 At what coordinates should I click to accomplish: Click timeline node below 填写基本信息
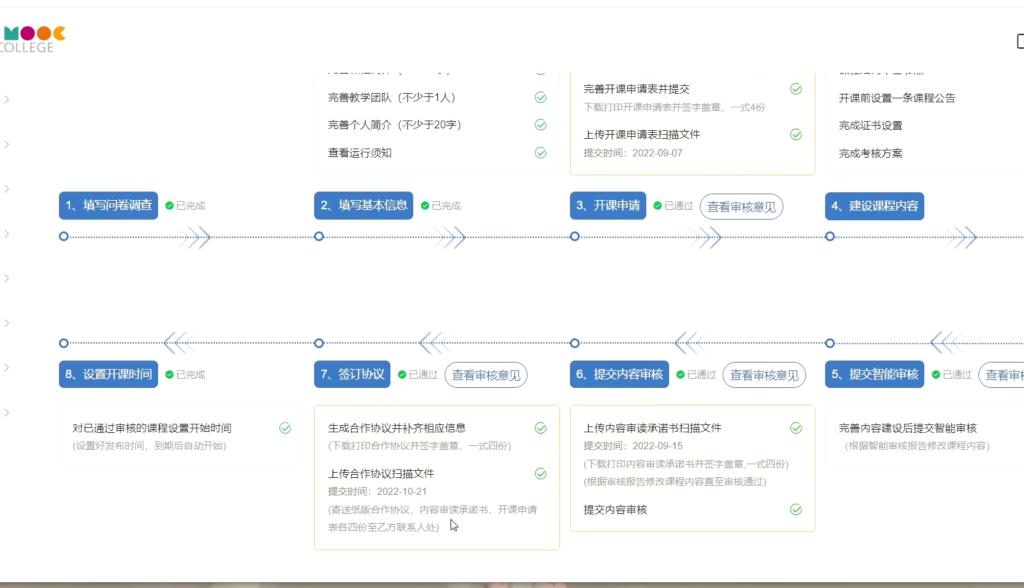click(x=319, y=237)
